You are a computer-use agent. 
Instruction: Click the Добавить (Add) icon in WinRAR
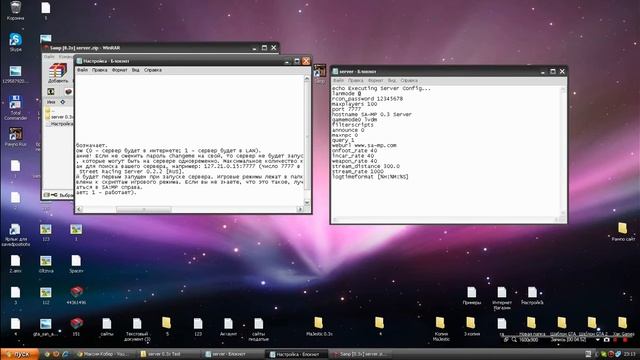coord(58,73)
